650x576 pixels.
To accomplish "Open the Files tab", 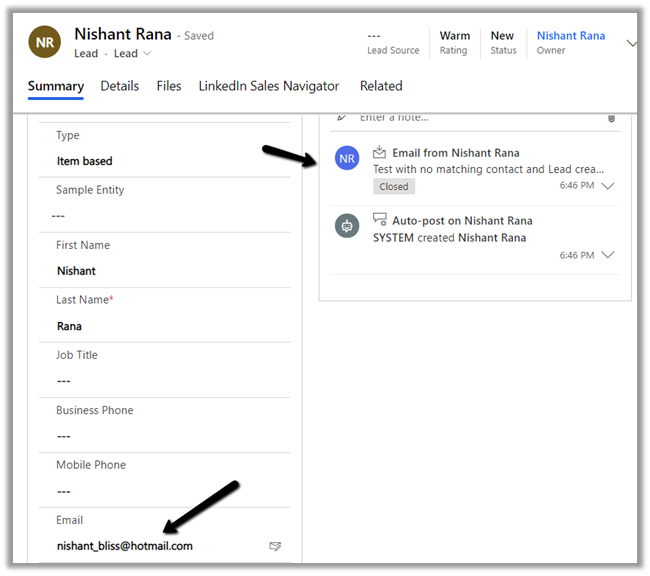I will point(169,86).
